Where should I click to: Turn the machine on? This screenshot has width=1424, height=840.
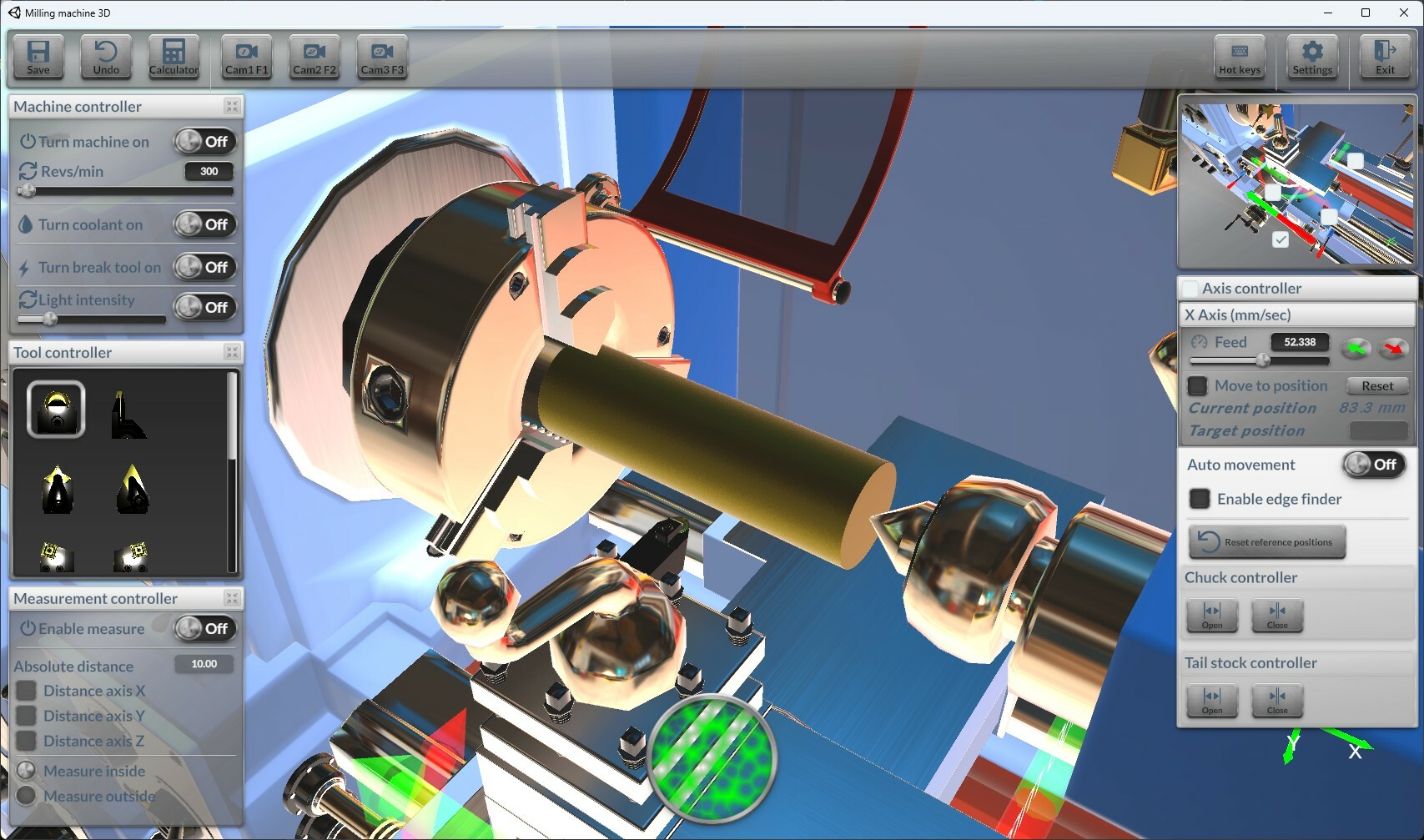pos(204,142)
